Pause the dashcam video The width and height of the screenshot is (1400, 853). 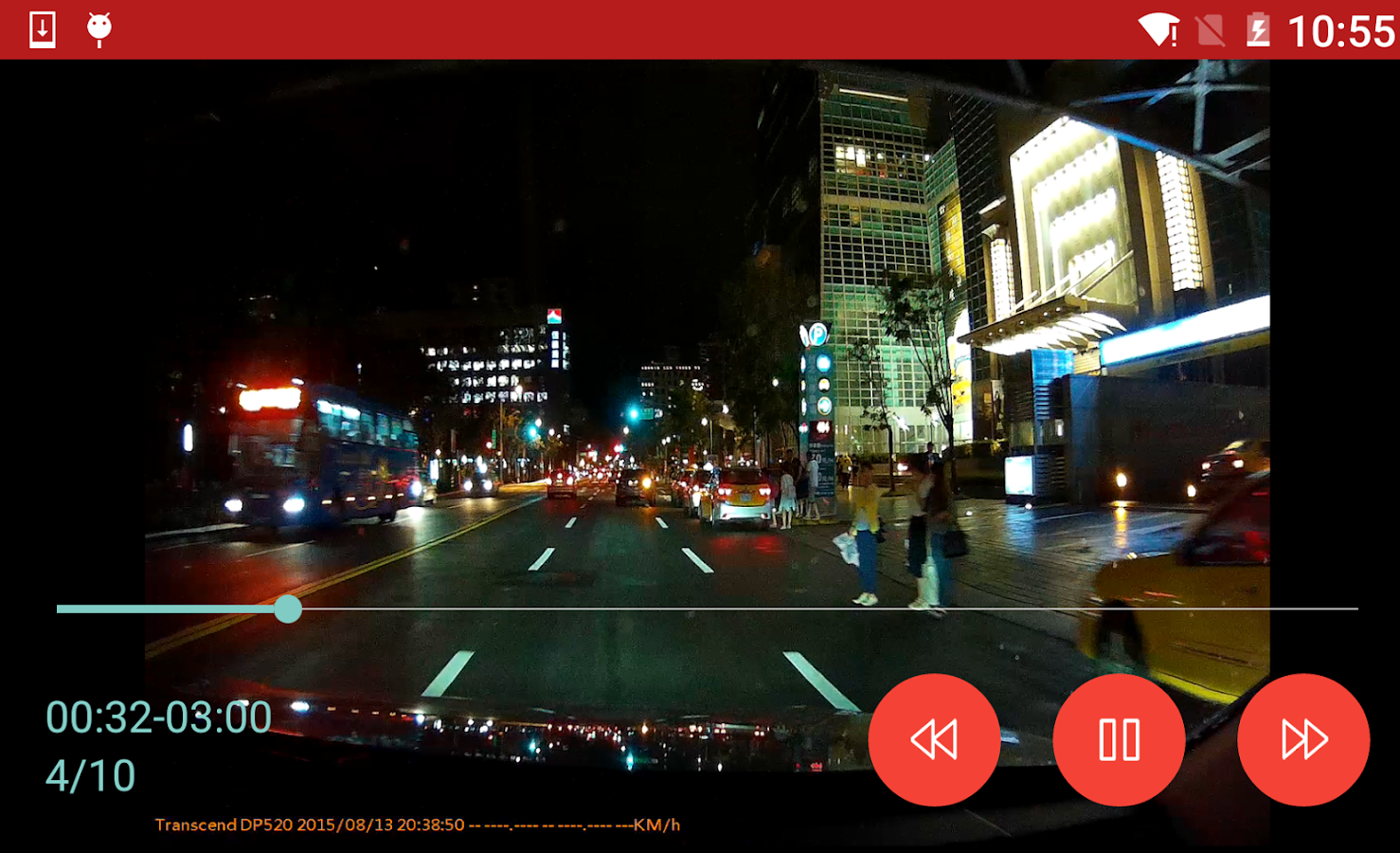coord(1119,739)
